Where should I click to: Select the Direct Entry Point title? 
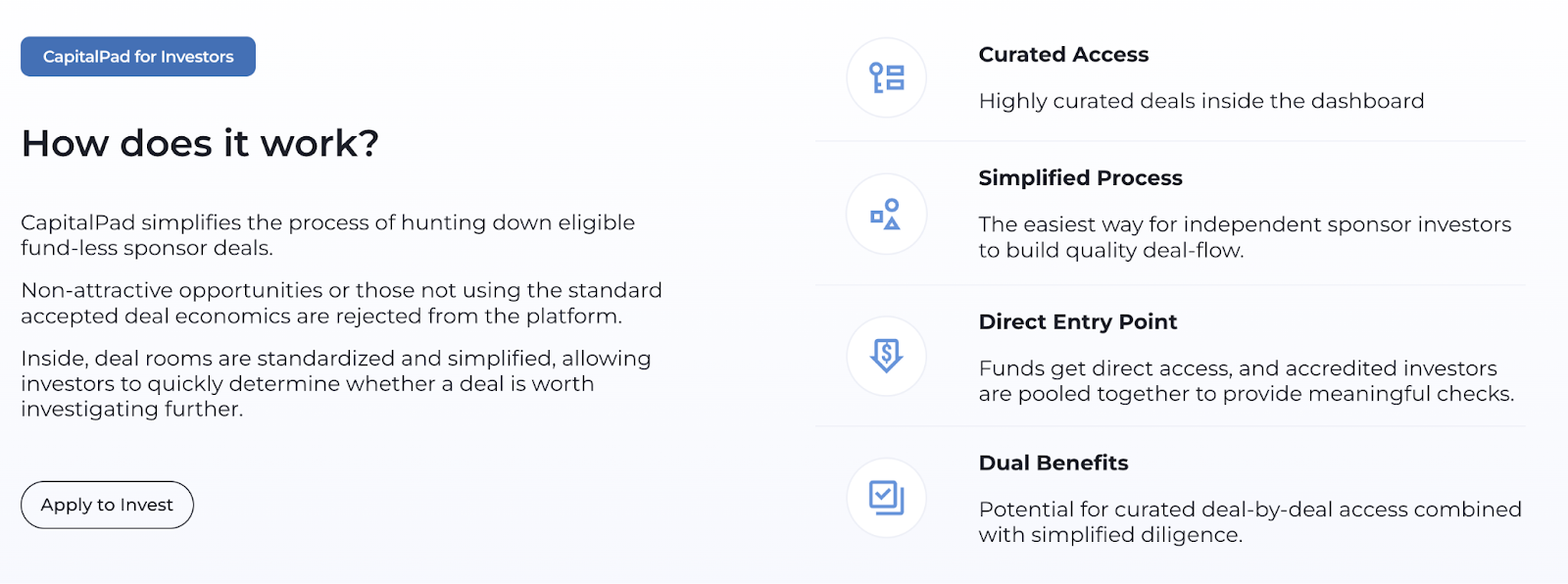[x=1077, y=321]
